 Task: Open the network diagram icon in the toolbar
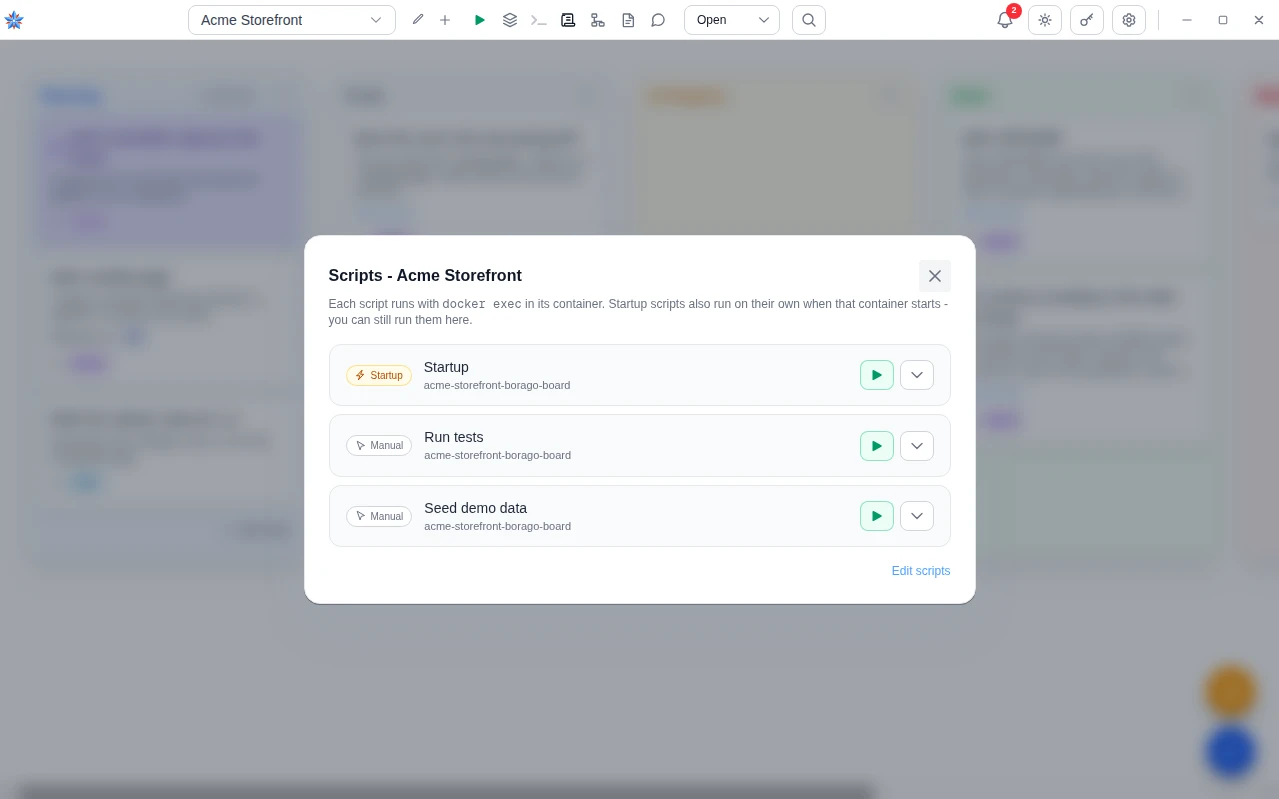pyautogui.click(x=598, y=20)
